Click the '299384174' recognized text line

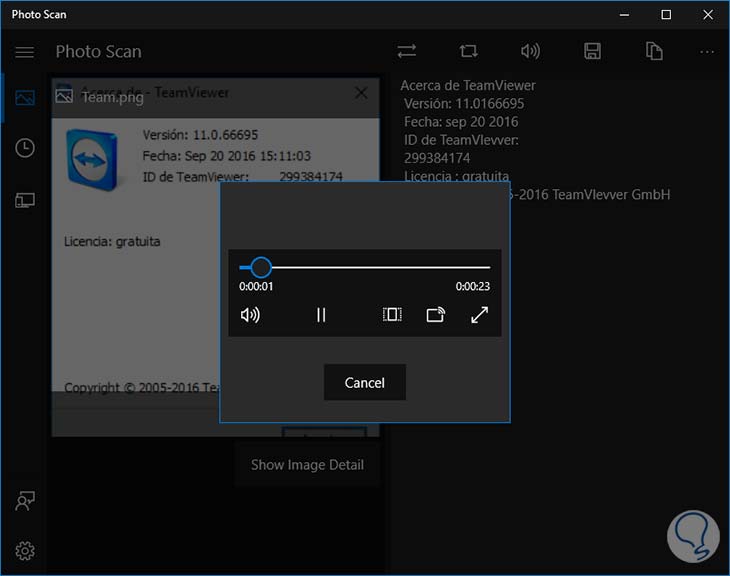point(437,158)
